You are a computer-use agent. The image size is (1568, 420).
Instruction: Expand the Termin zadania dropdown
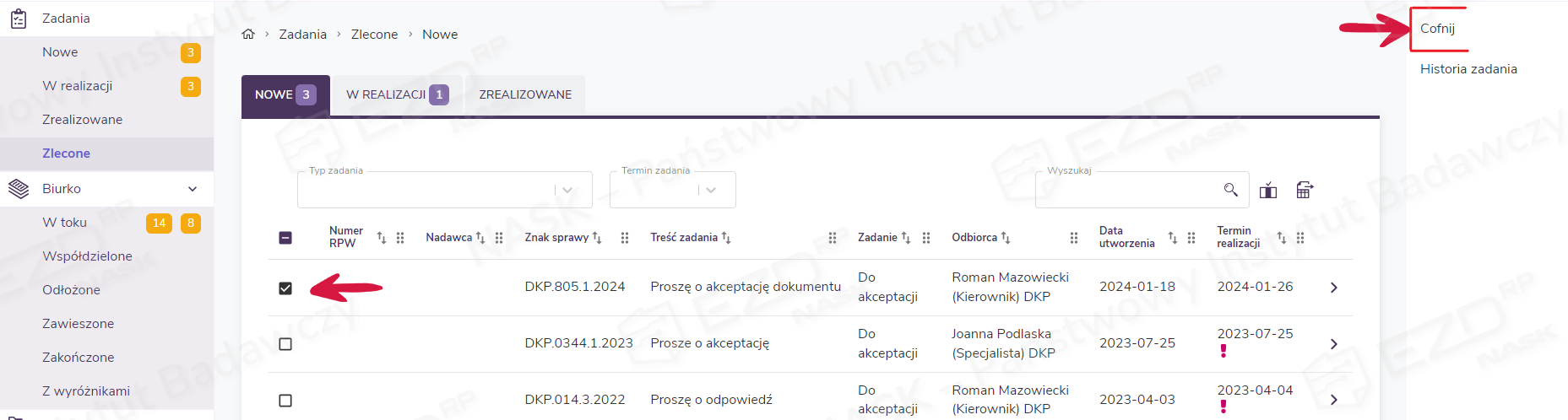pyautogui.click(x=711, y=191)
